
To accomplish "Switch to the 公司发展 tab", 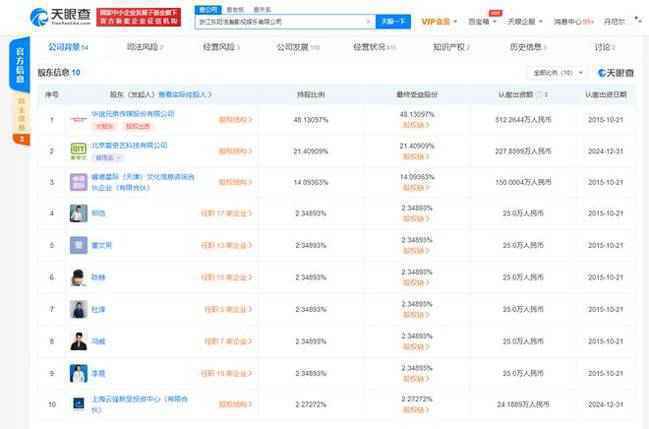I will 298,47.
